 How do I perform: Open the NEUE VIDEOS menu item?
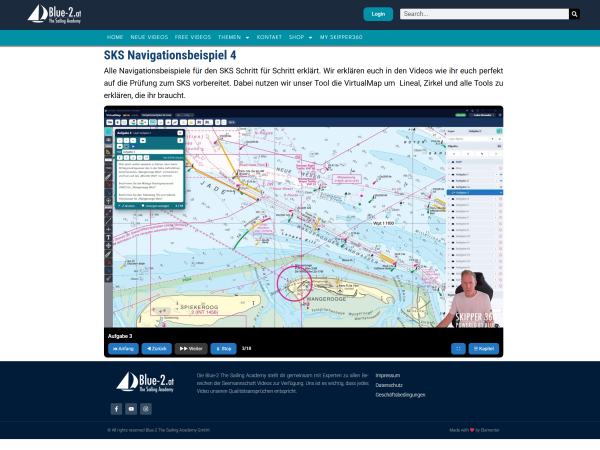149,37
